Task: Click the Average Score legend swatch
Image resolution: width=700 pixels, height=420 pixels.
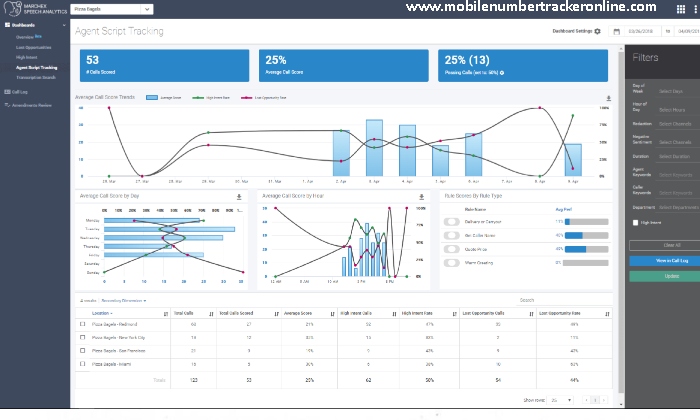Action: [152, 98]
